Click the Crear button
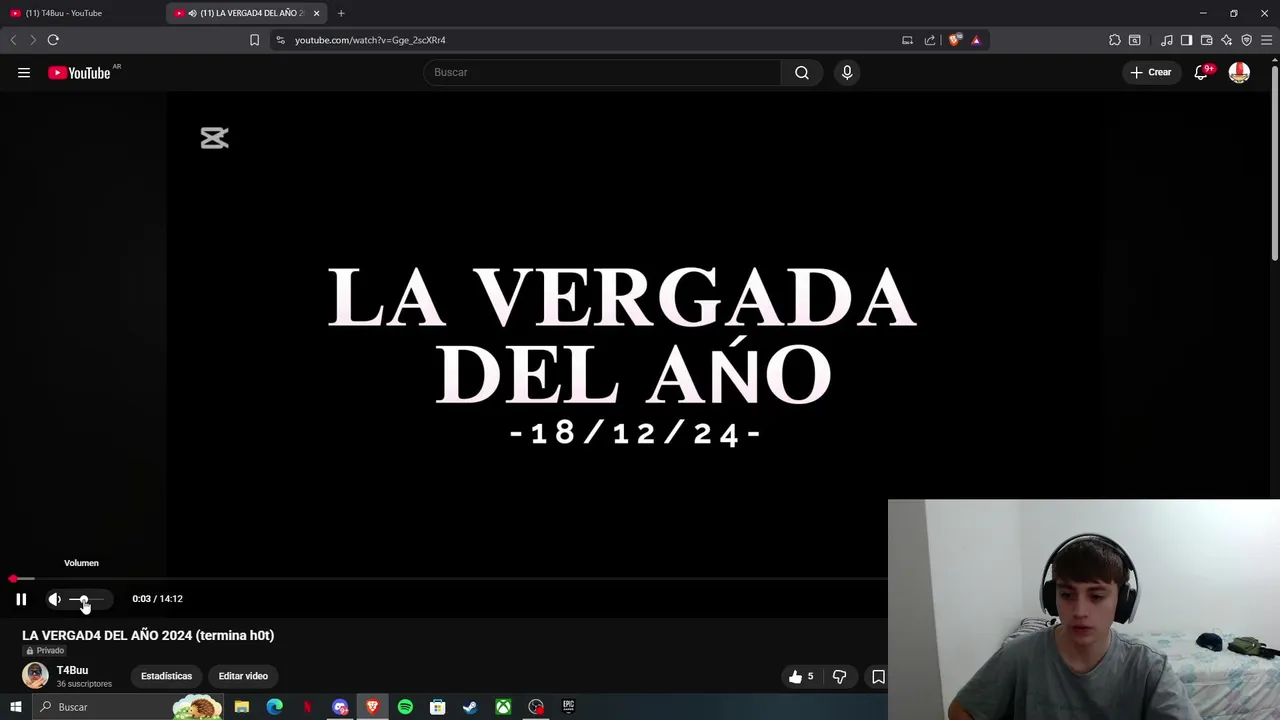This screenshot has width=1280, height=720. [1151, 72]
